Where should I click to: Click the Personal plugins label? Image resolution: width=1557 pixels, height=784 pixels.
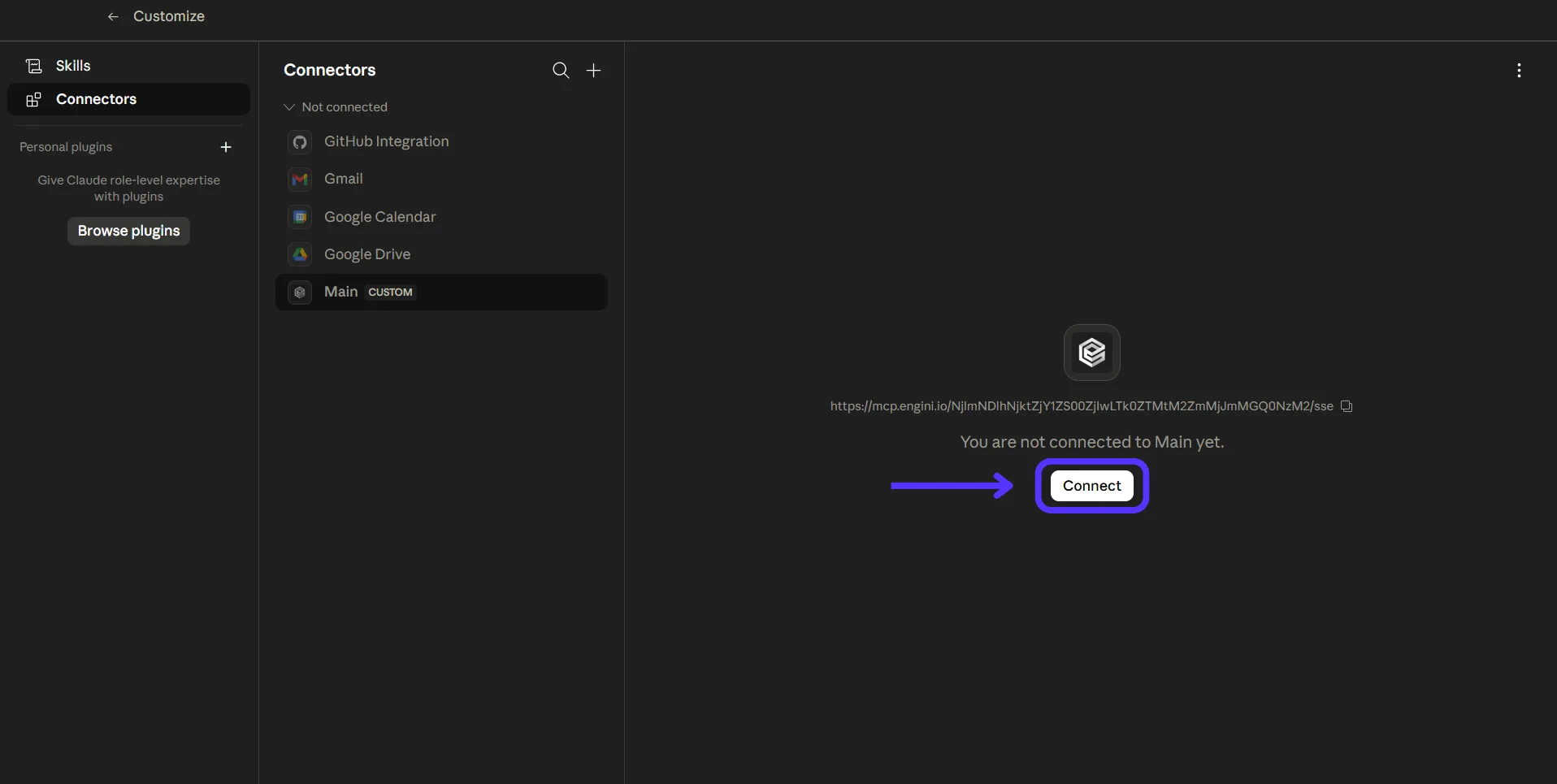click(66, 147)
